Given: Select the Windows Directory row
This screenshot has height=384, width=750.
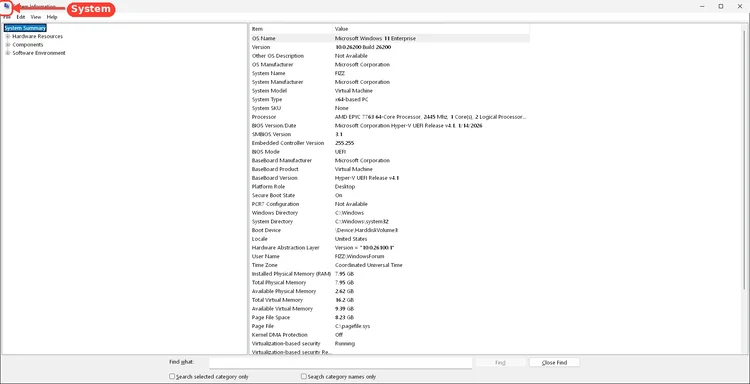Looking at the screenshot, I should click(x=390, y=213).
